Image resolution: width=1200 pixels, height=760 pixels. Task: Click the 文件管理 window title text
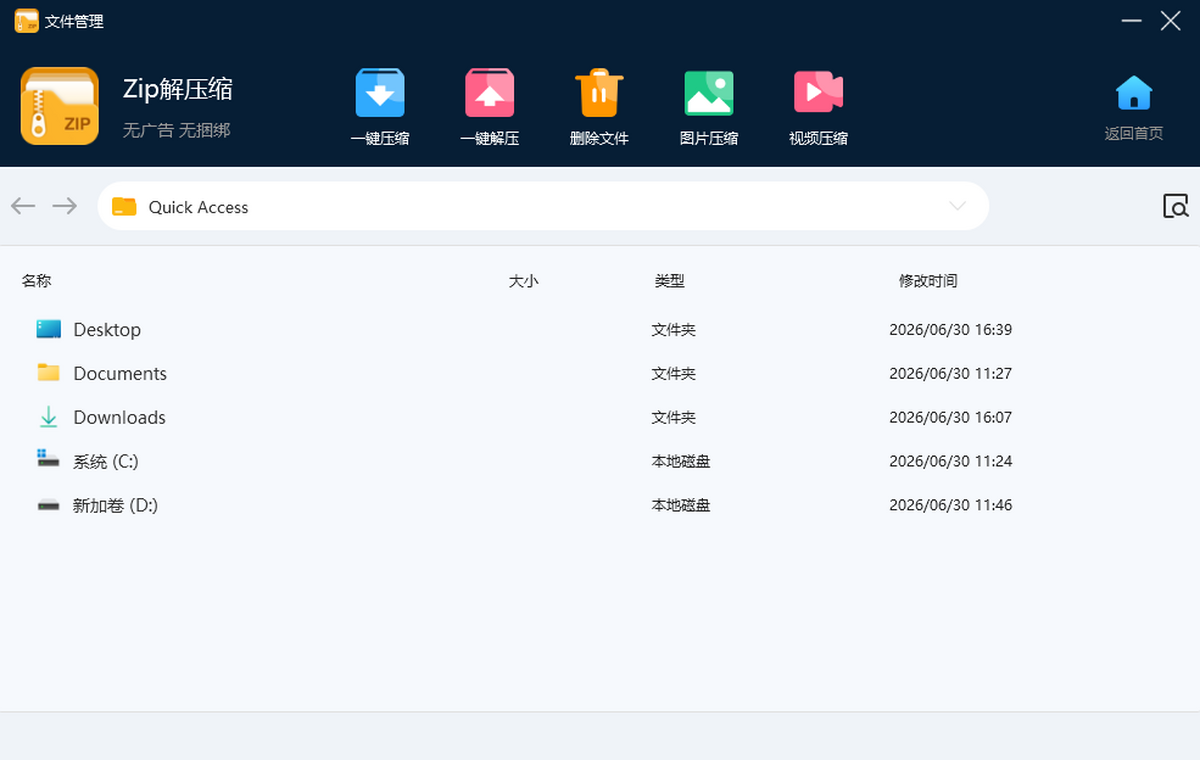(x=74, y=21)
